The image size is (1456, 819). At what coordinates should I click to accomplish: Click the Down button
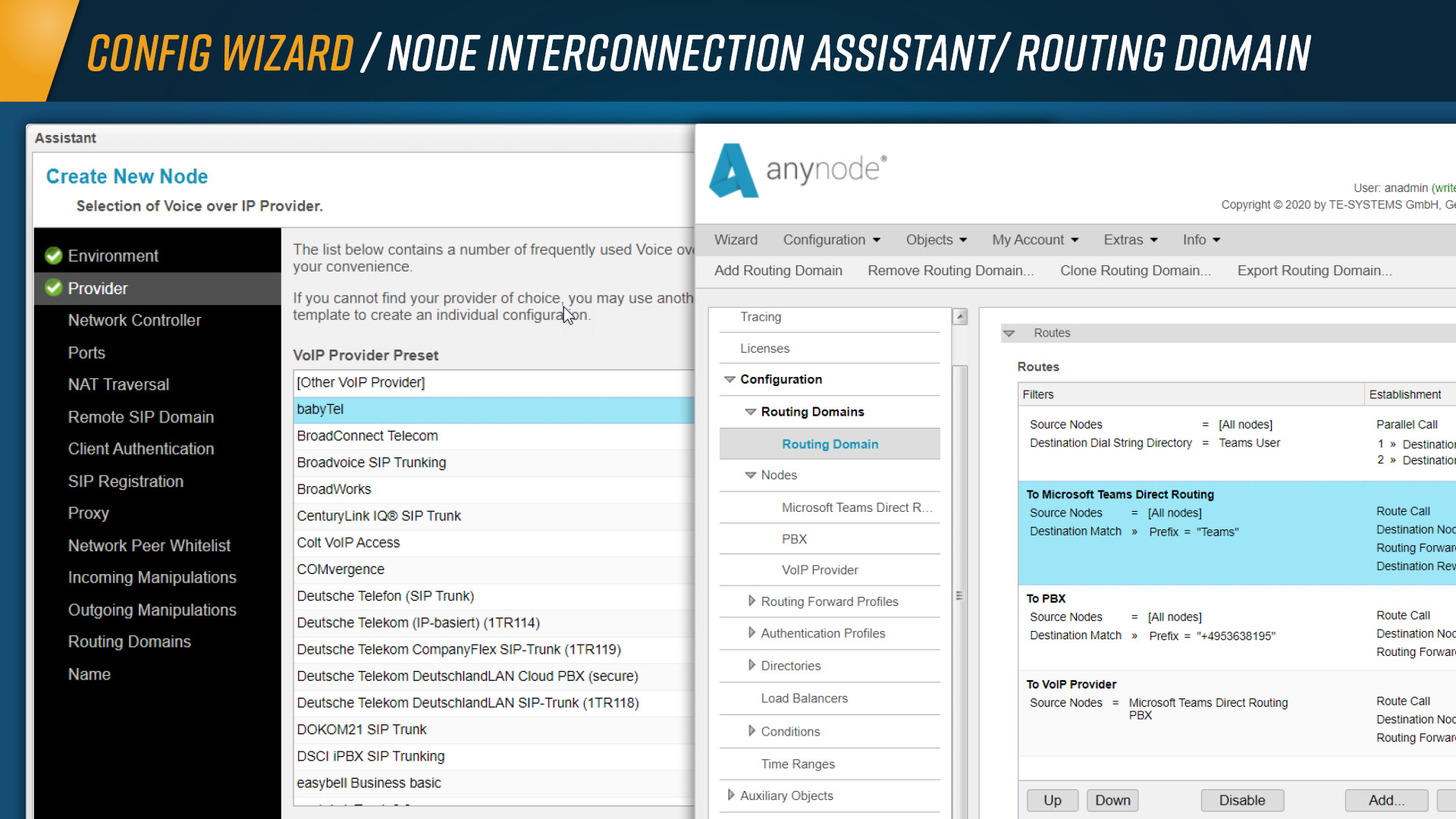(1112, 800)
